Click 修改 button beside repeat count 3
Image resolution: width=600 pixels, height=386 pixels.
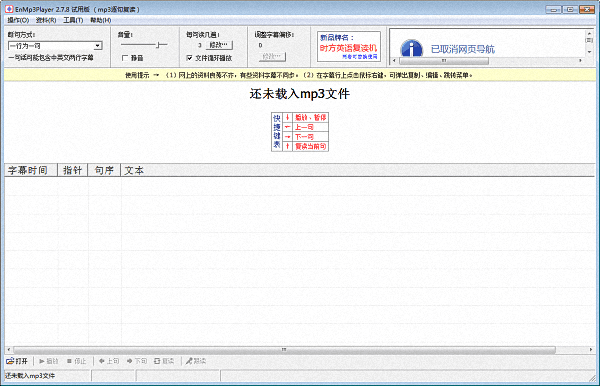[219, 45]
